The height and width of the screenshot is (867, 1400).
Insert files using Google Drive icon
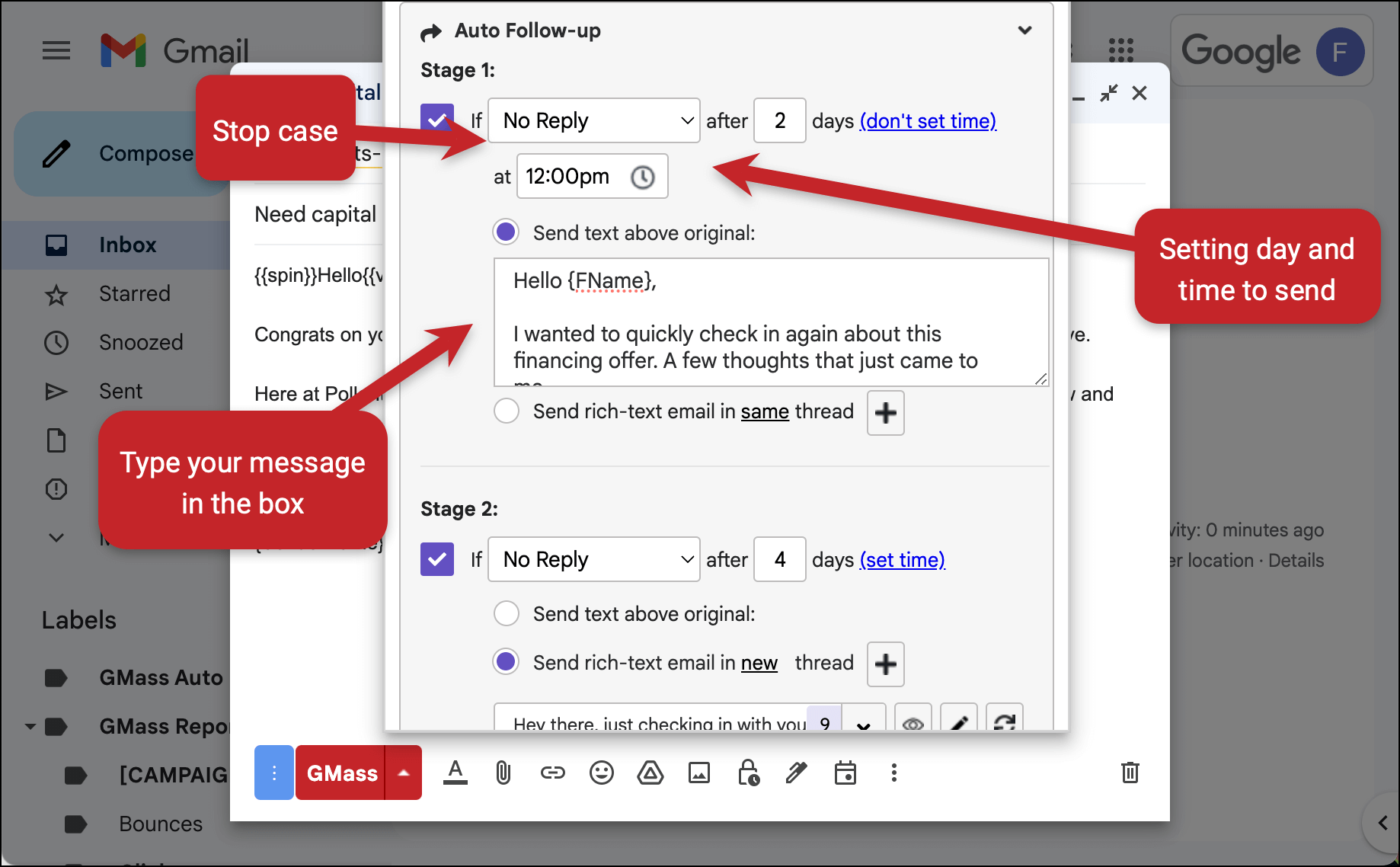(x=650, y=773)
